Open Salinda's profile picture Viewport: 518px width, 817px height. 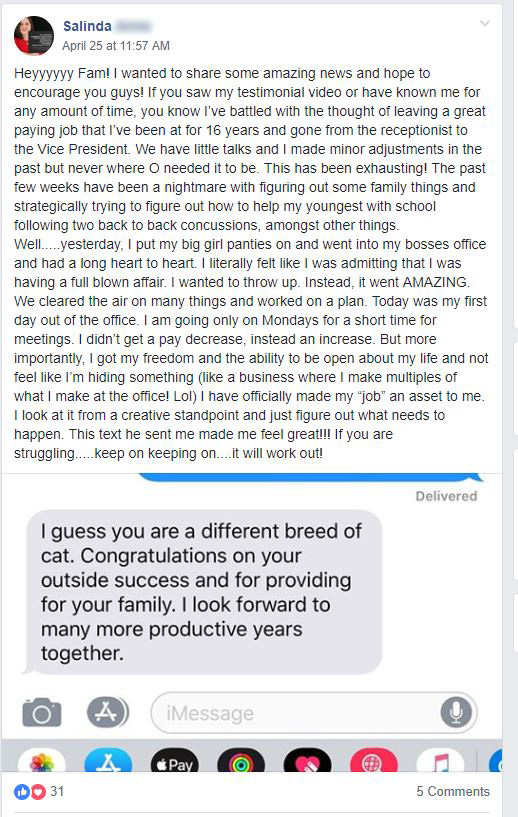(x=34, y=35)
